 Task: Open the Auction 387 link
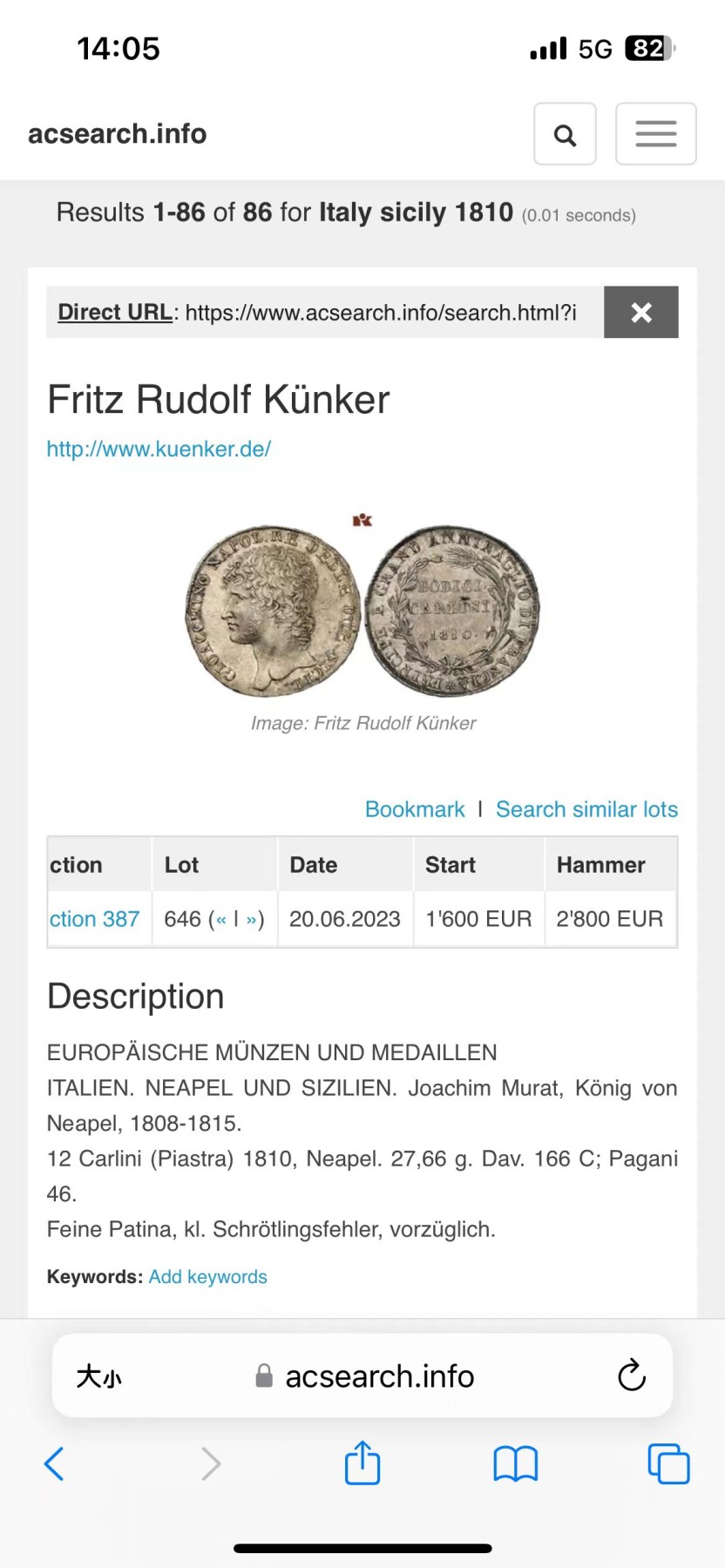pos(94,919)
